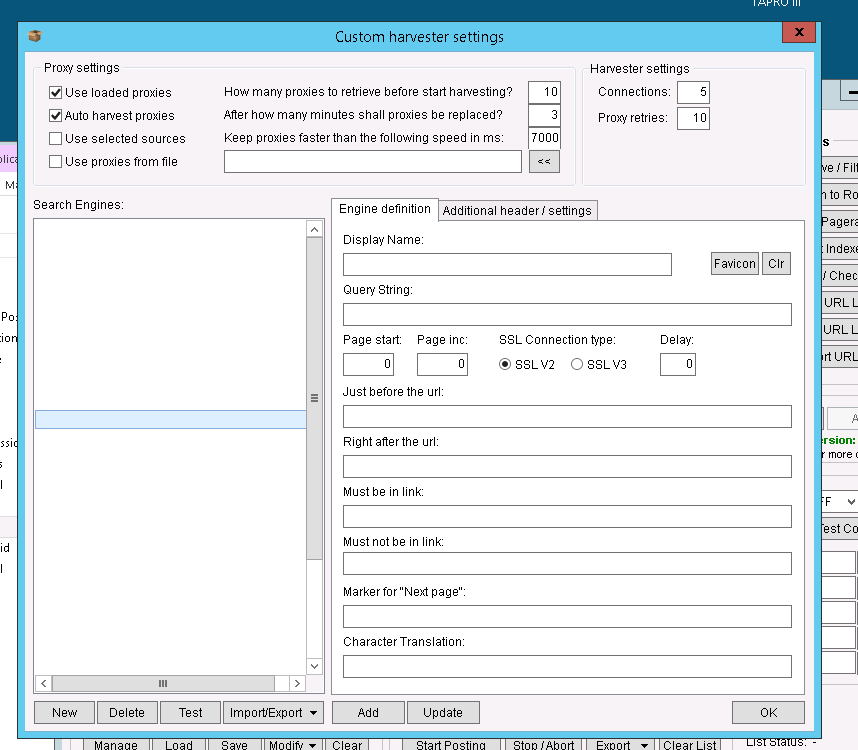Click the scroll right arrow of Search Engines list
Image resolution: width=858 pixels, height=750 pixels.
point(297,683)
